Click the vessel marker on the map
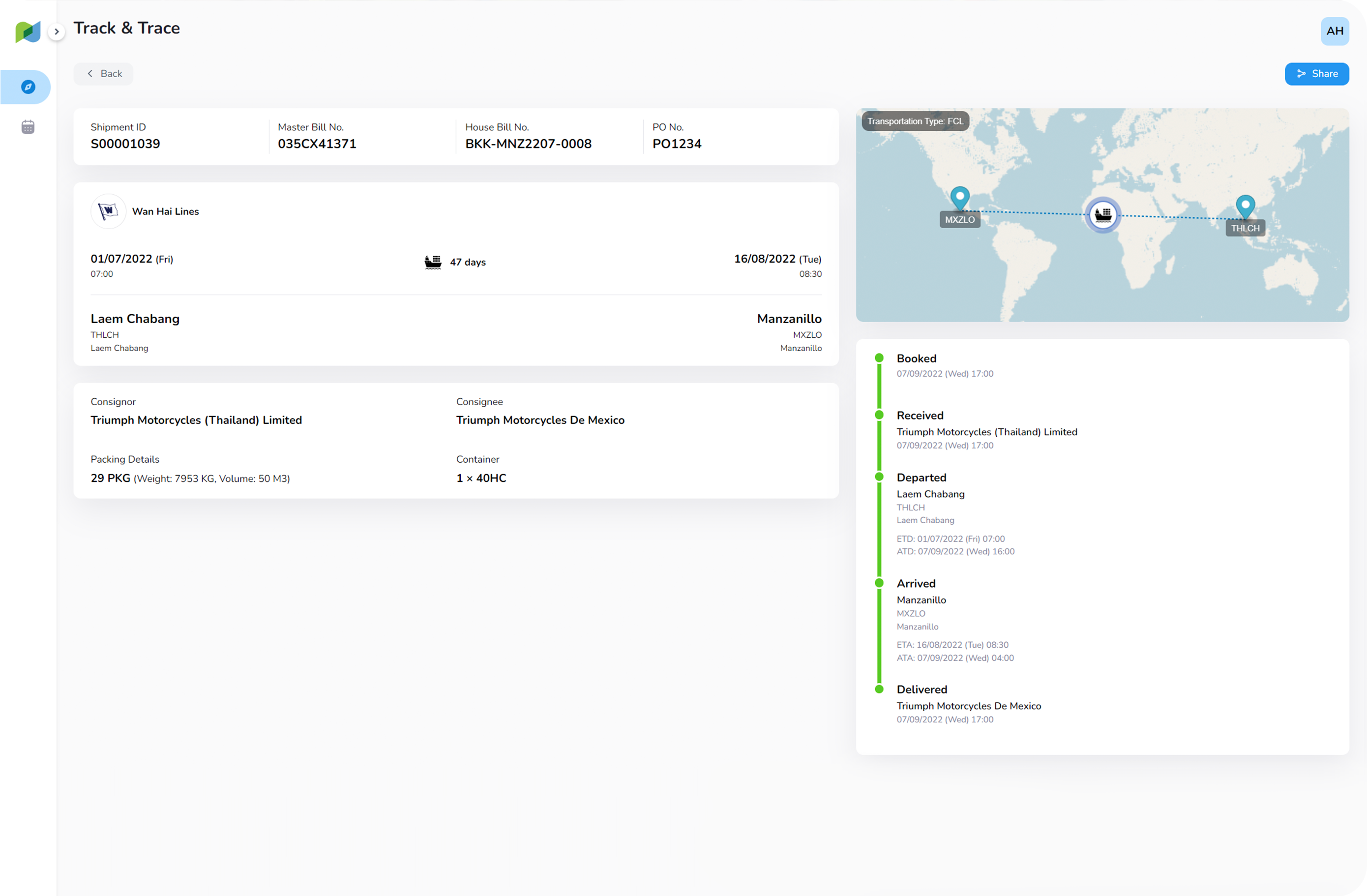1367x896 pixels. click(x=1102, y=215)
